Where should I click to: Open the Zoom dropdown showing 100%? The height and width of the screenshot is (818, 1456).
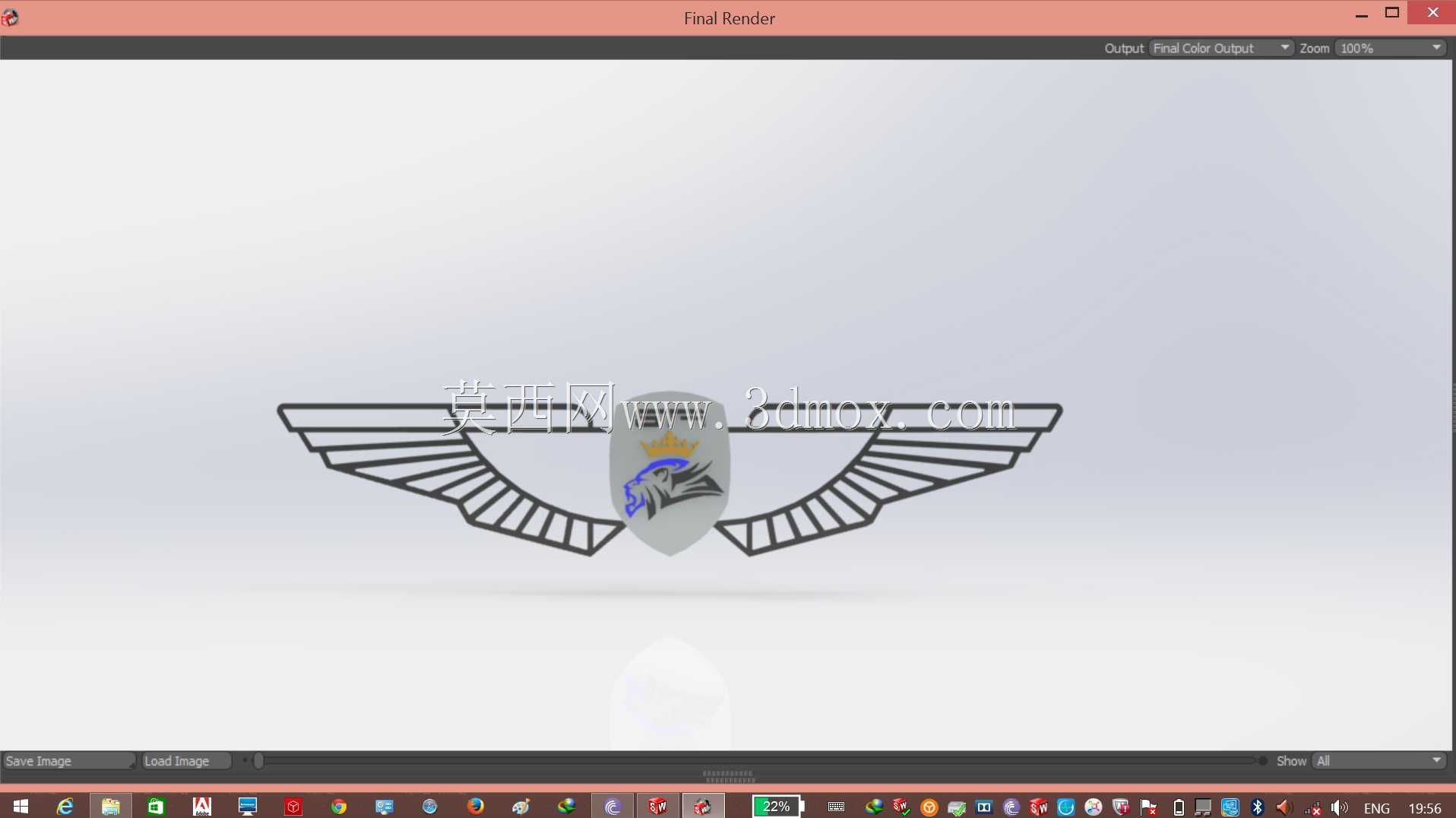(x=1391, y=48)
